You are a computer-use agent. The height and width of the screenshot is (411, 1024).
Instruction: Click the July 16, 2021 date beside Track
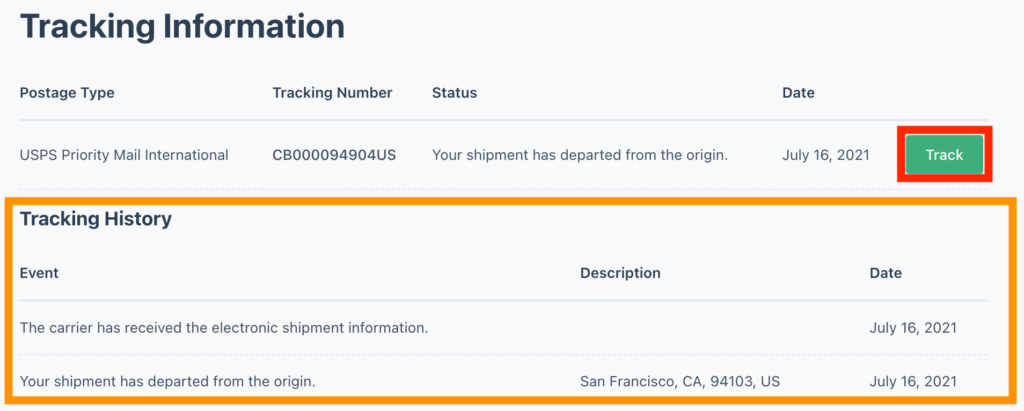pos(825,155)
